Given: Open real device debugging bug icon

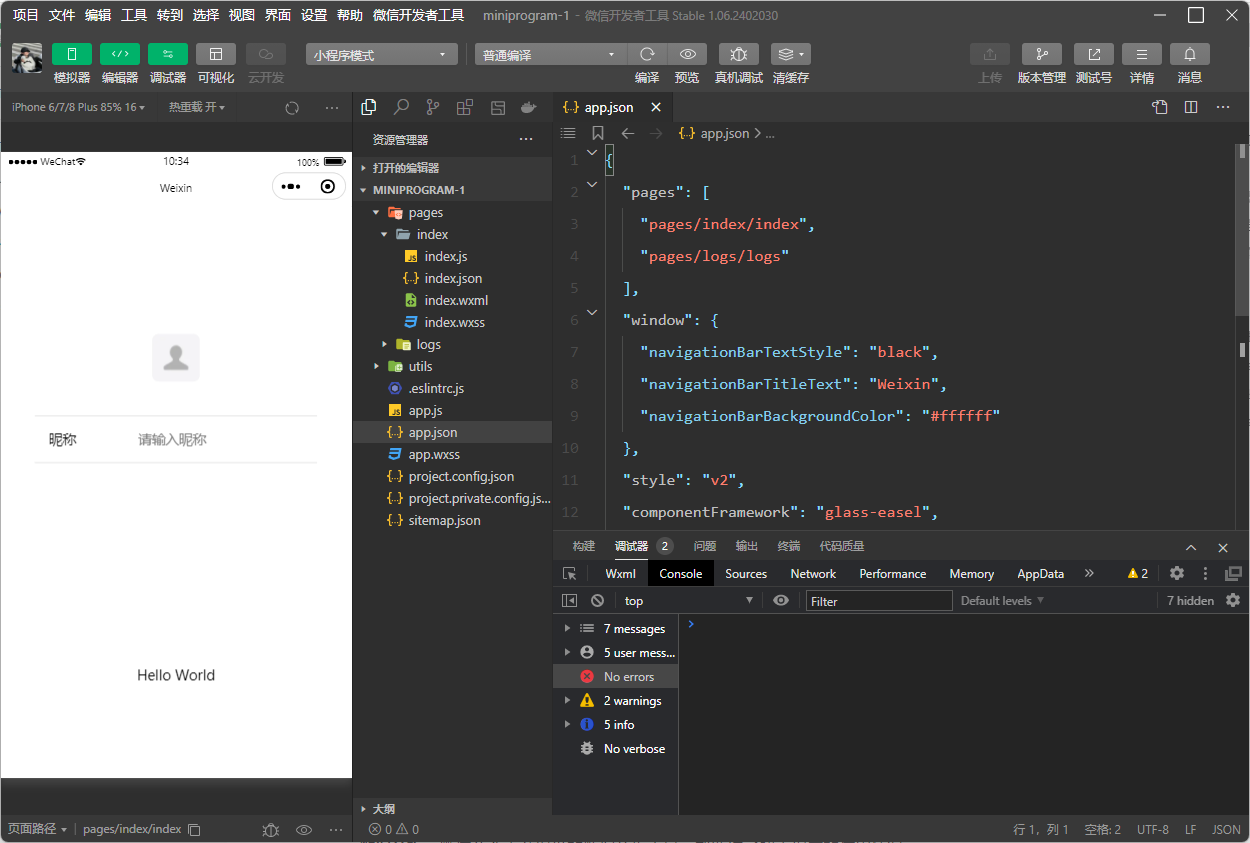Looking at the screenshot, I should [x=738, y=55].
